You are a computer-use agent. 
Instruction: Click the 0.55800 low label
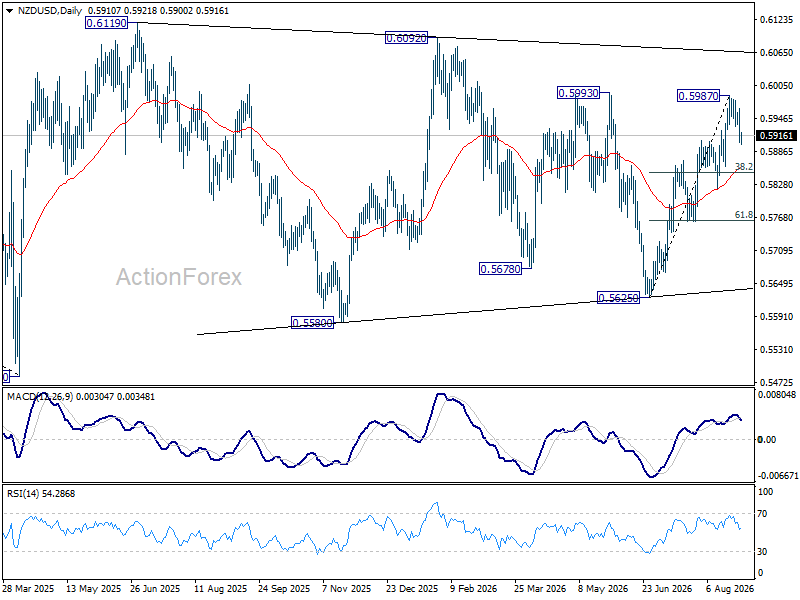point(312,322)
